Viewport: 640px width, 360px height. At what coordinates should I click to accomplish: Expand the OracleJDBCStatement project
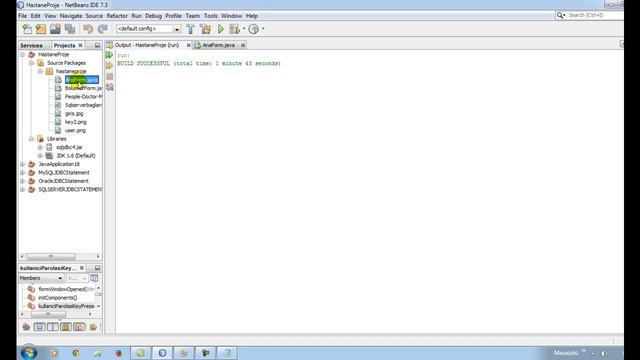tap(23, 181)
